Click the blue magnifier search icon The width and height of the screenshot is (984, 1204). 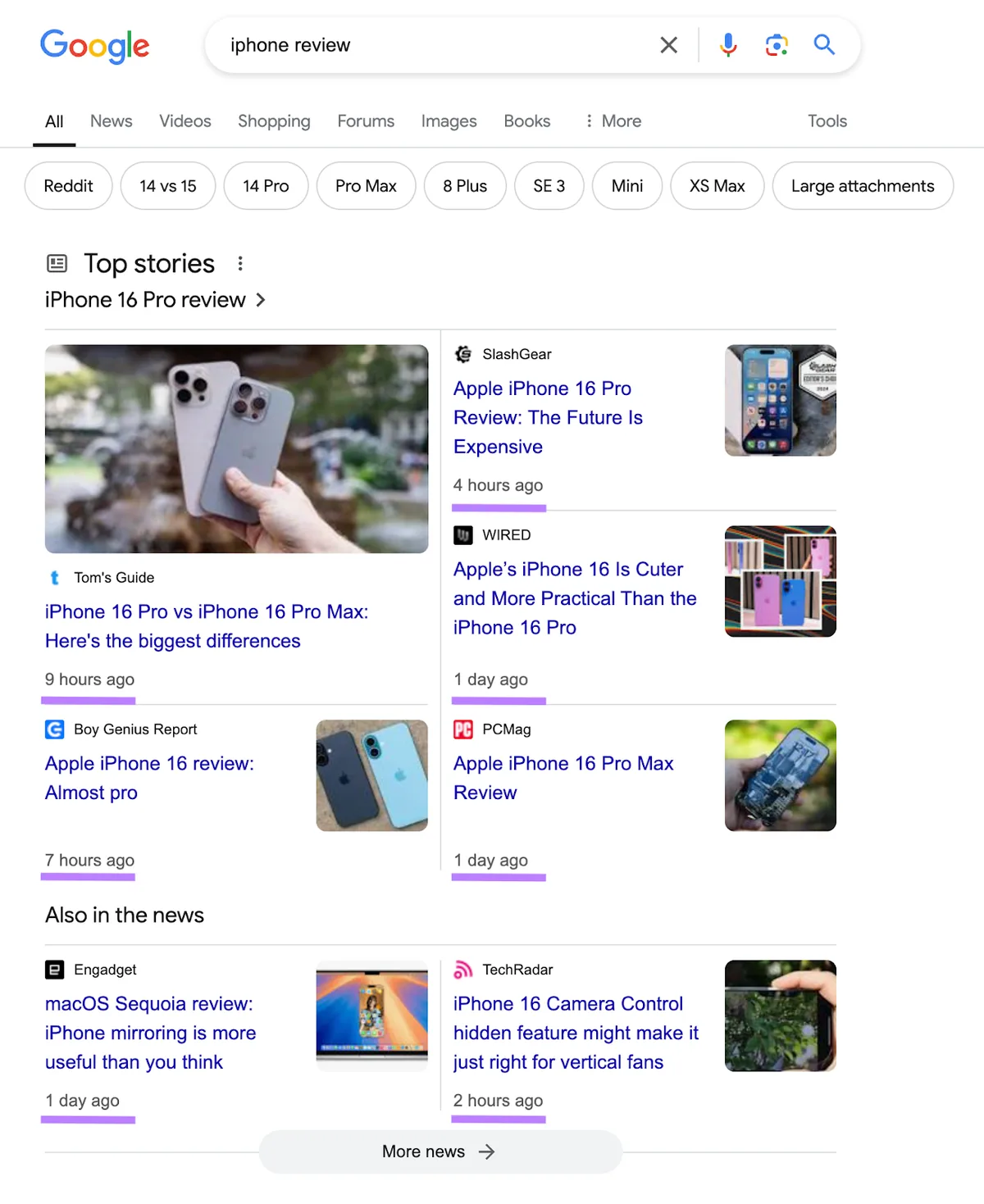coord(824,44)
